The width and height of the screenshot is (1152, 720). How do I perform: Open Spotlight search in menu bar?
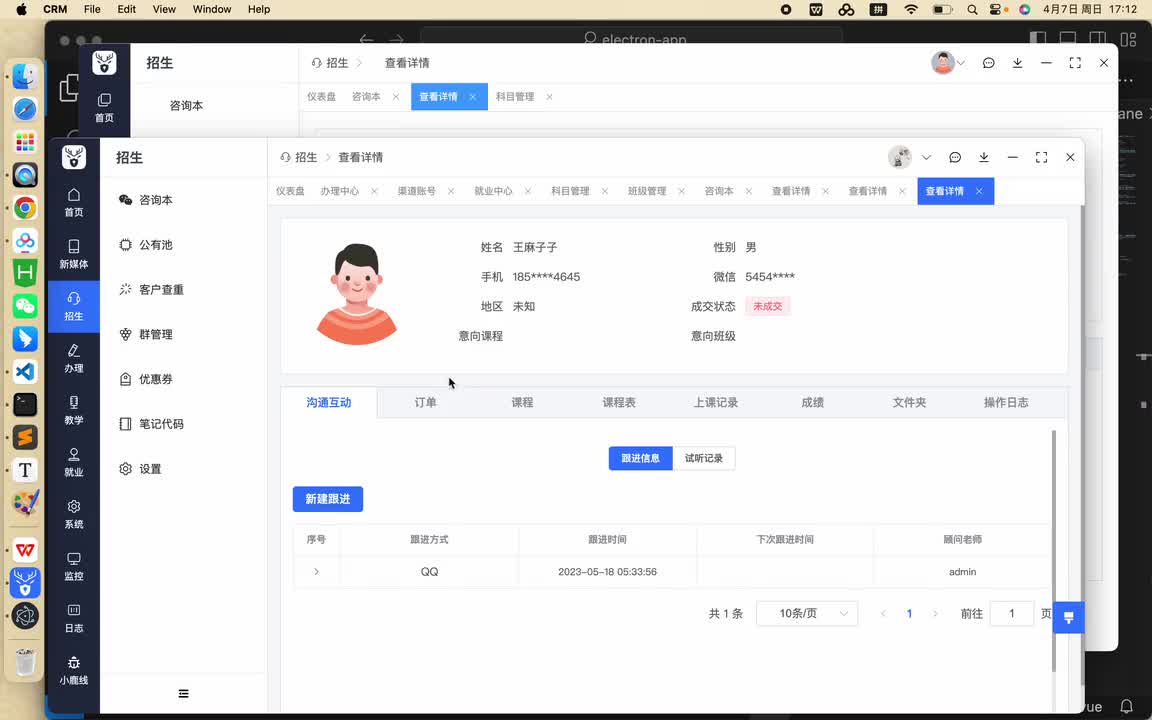pos(972,10)
